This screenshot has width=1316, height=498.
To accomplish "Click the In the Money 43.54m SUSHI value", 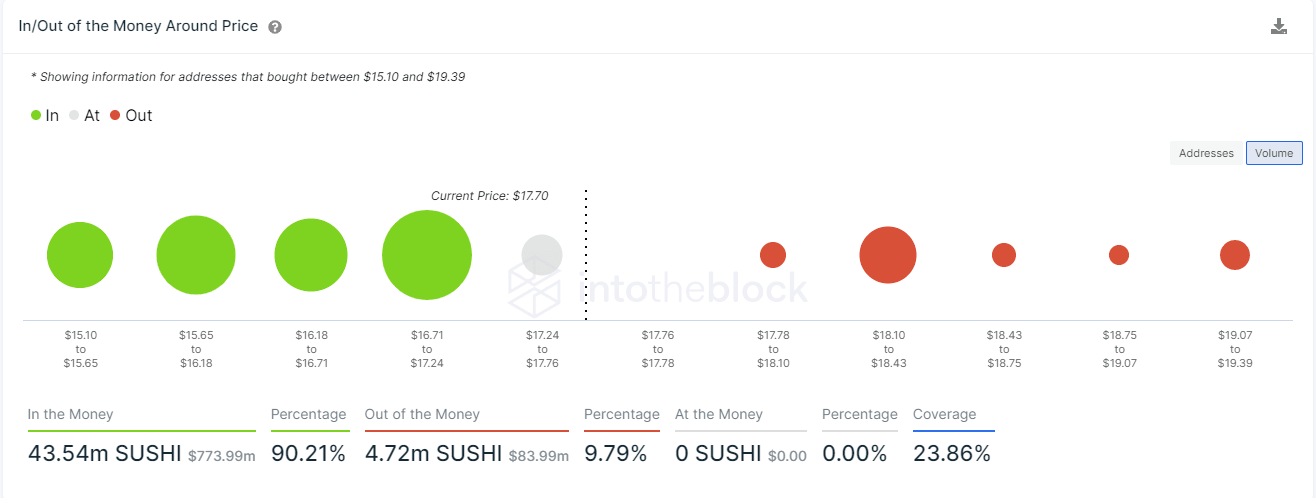I will tap(105, 453).
